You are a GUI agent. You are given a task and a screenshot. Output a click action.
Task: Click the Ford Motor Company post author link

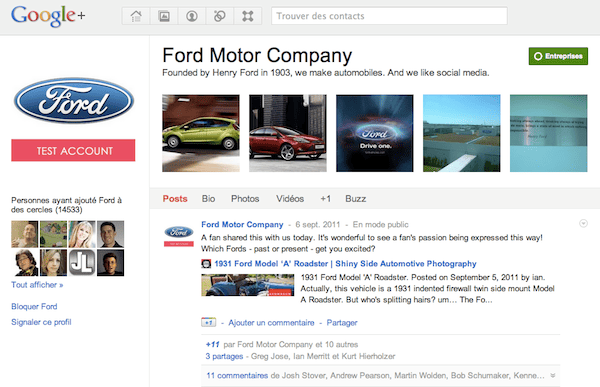pyautogui.click(x=242, y=224)
